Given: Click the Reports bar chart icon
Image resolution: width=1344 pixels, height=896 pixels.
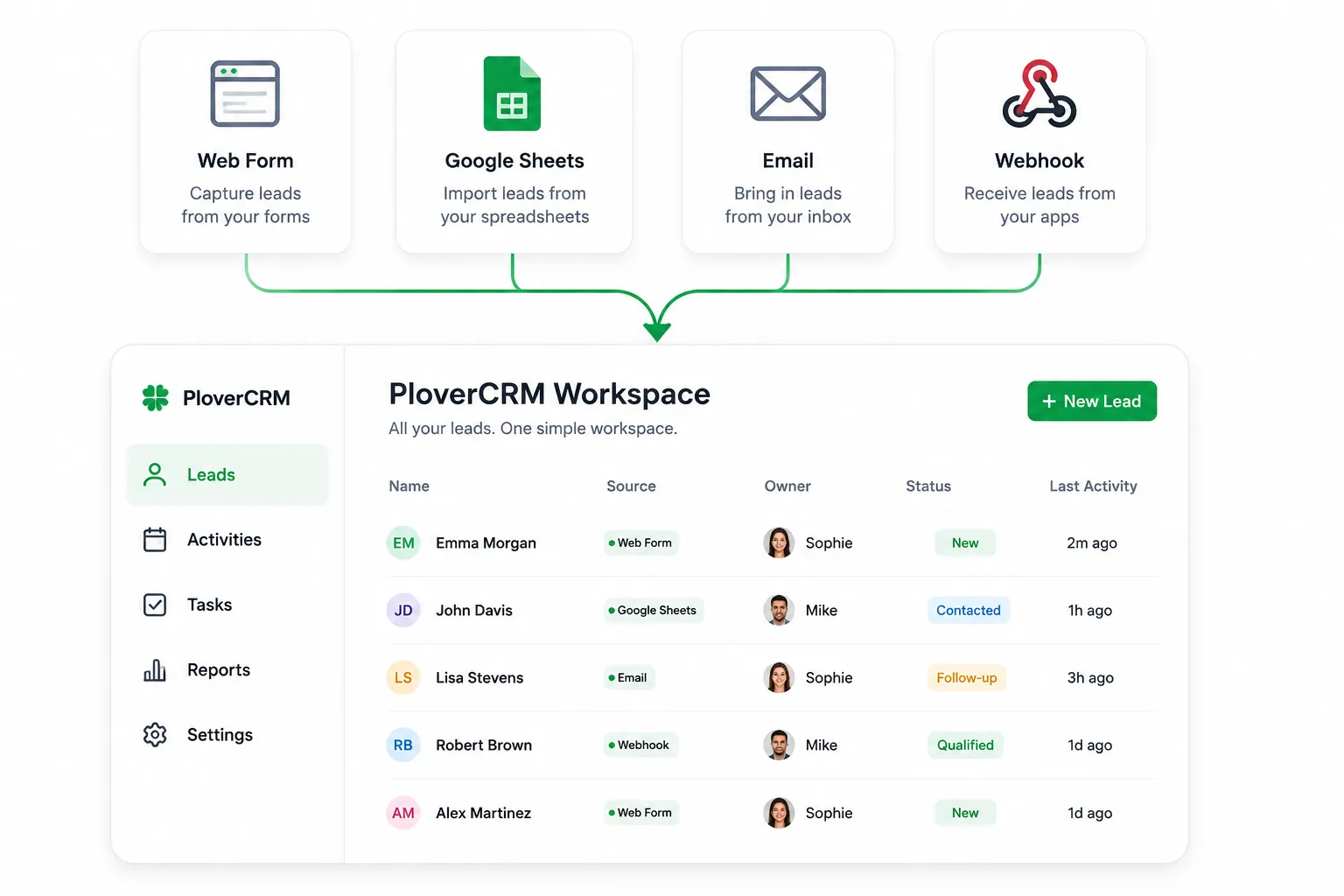Looking at the screenshot, I should 155,670.
